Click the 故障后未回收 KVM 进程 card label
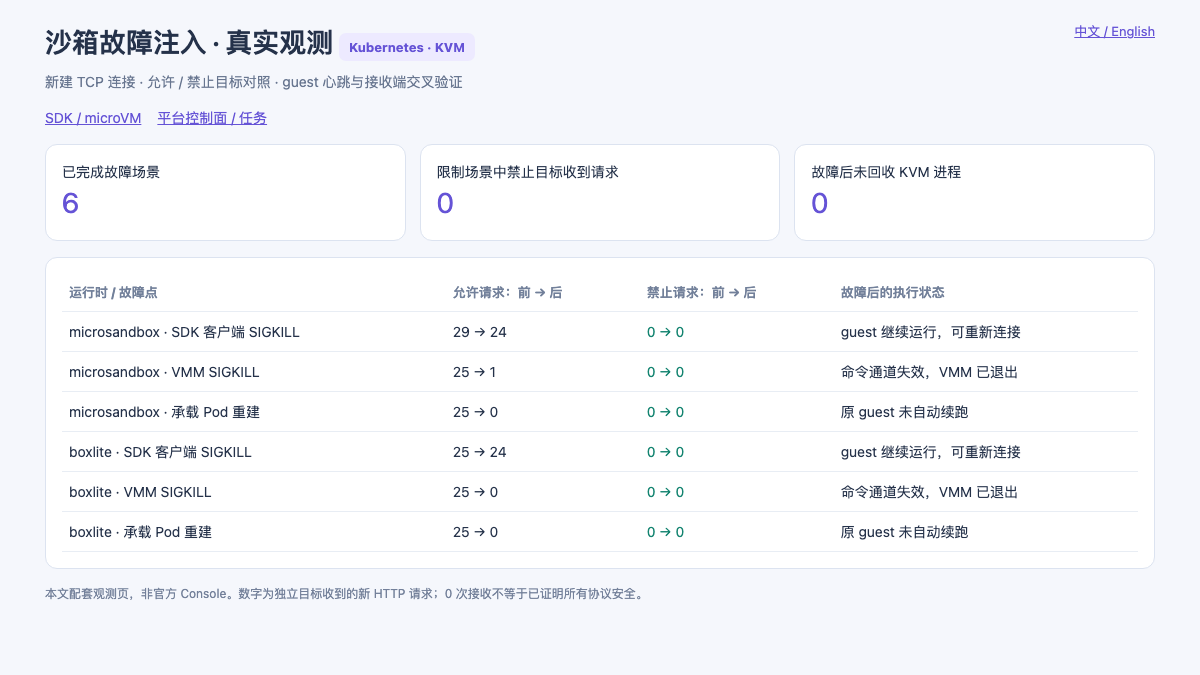This screenshot has height=675, width=1200. (886, 172)
